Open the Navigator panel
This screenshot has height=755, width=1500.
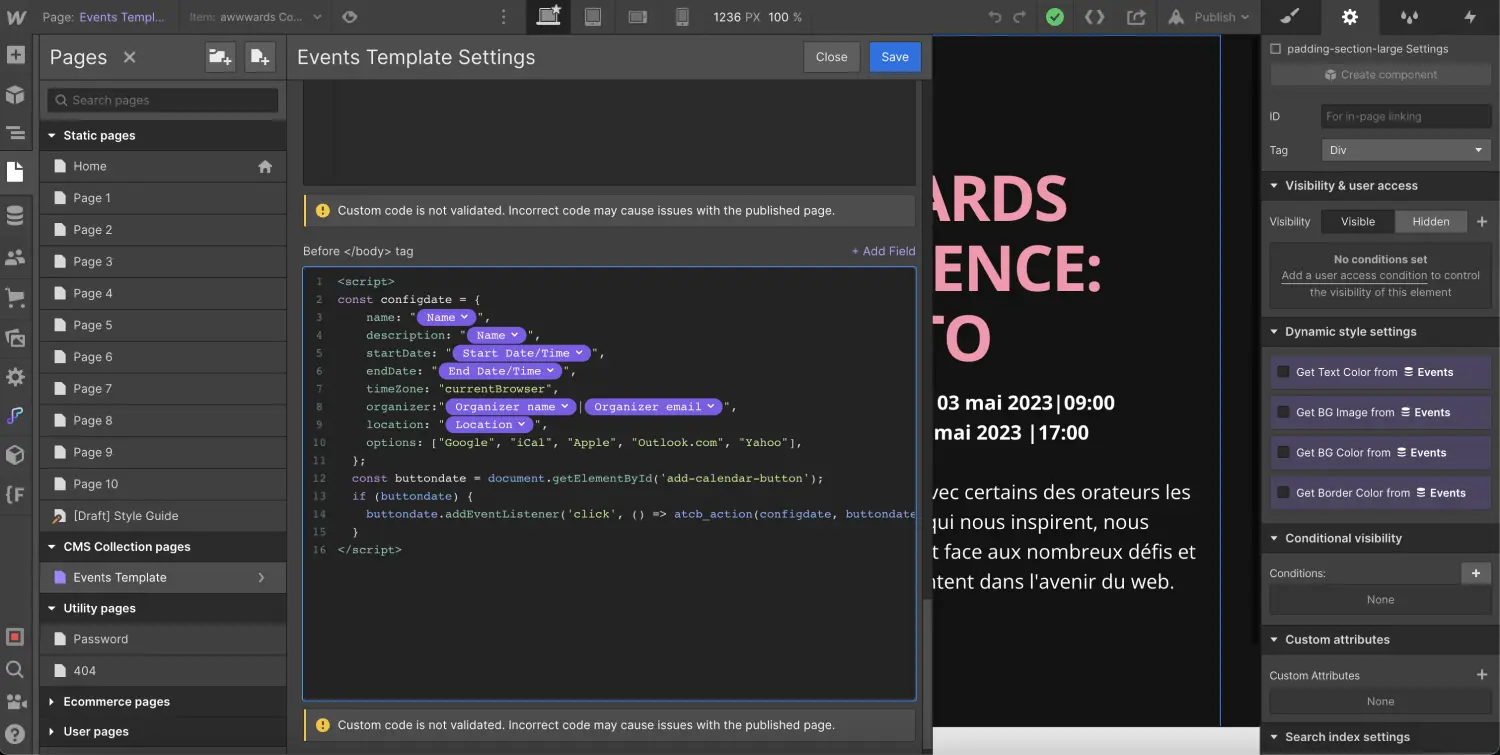15,133
